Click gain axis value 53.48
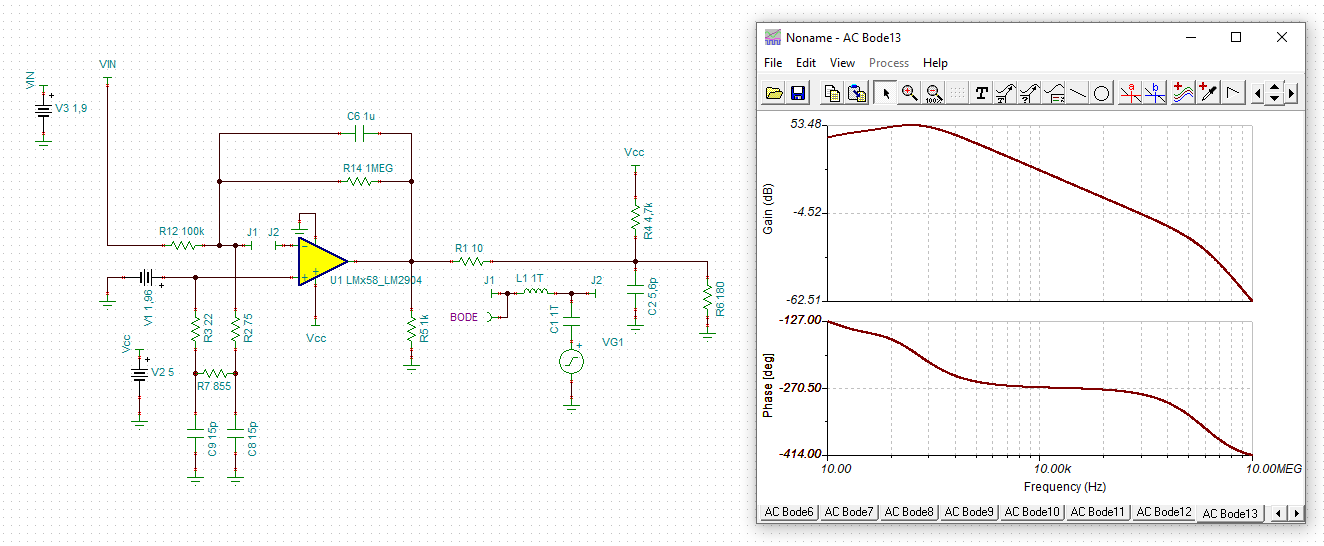 click(x=806, y=124)
